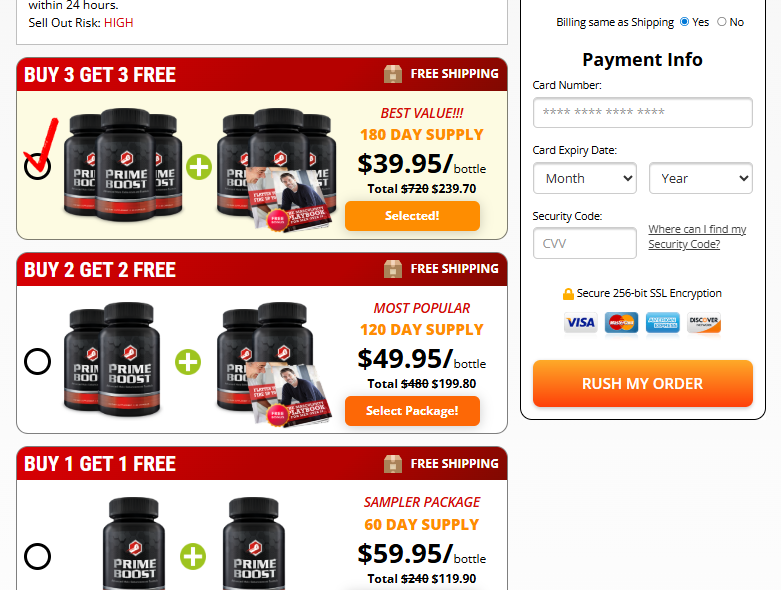Click the Rush My Order button
The height and width of the screenshot is (590, 781).
point(643,383)
